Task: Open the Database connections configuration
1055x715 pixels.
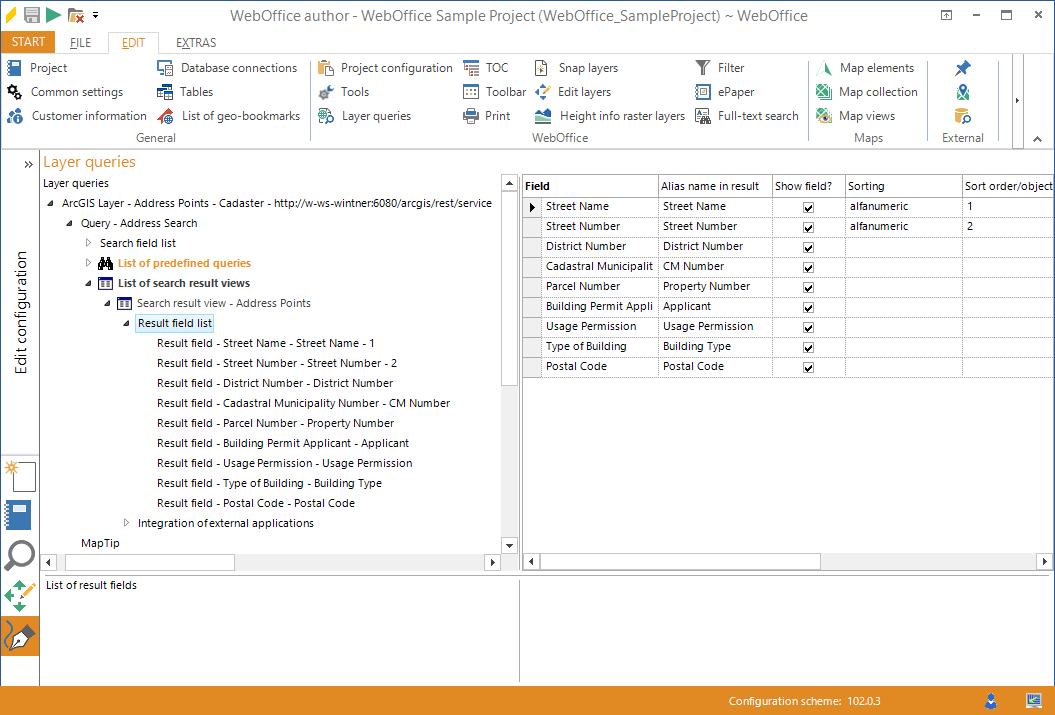Action: (x=240, y=67)
